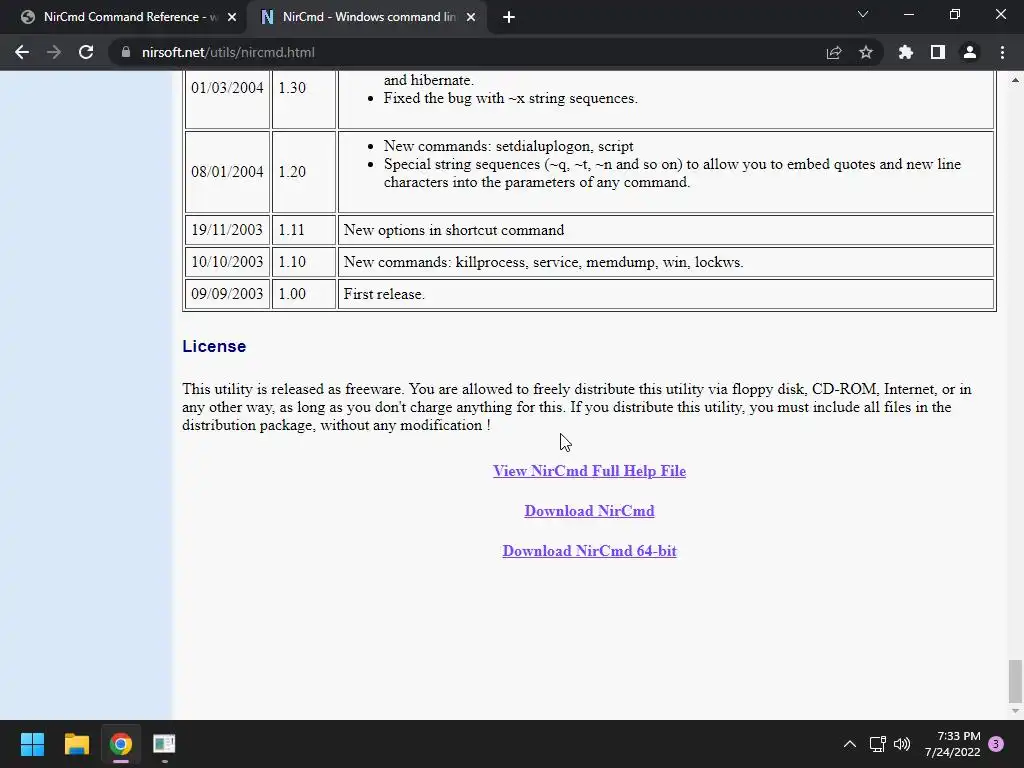This screenshot has height=768, width=1024.
Task: Click the version 1.10 cell
Action: tap(304, 262)
